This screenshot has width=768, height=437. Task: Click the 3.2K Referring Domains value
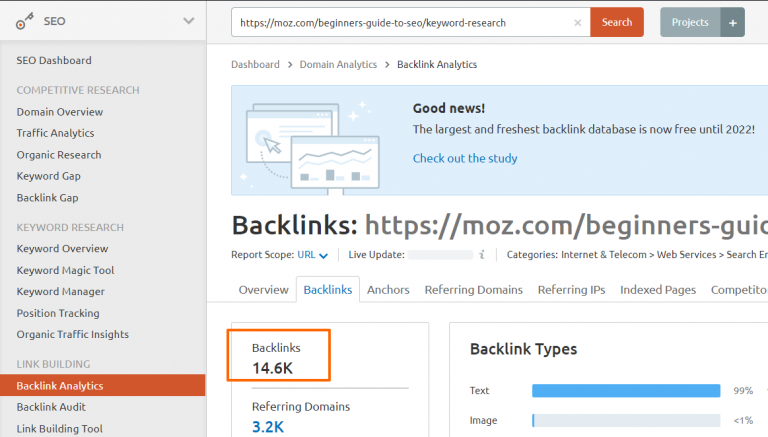click(x=268, y=427)
